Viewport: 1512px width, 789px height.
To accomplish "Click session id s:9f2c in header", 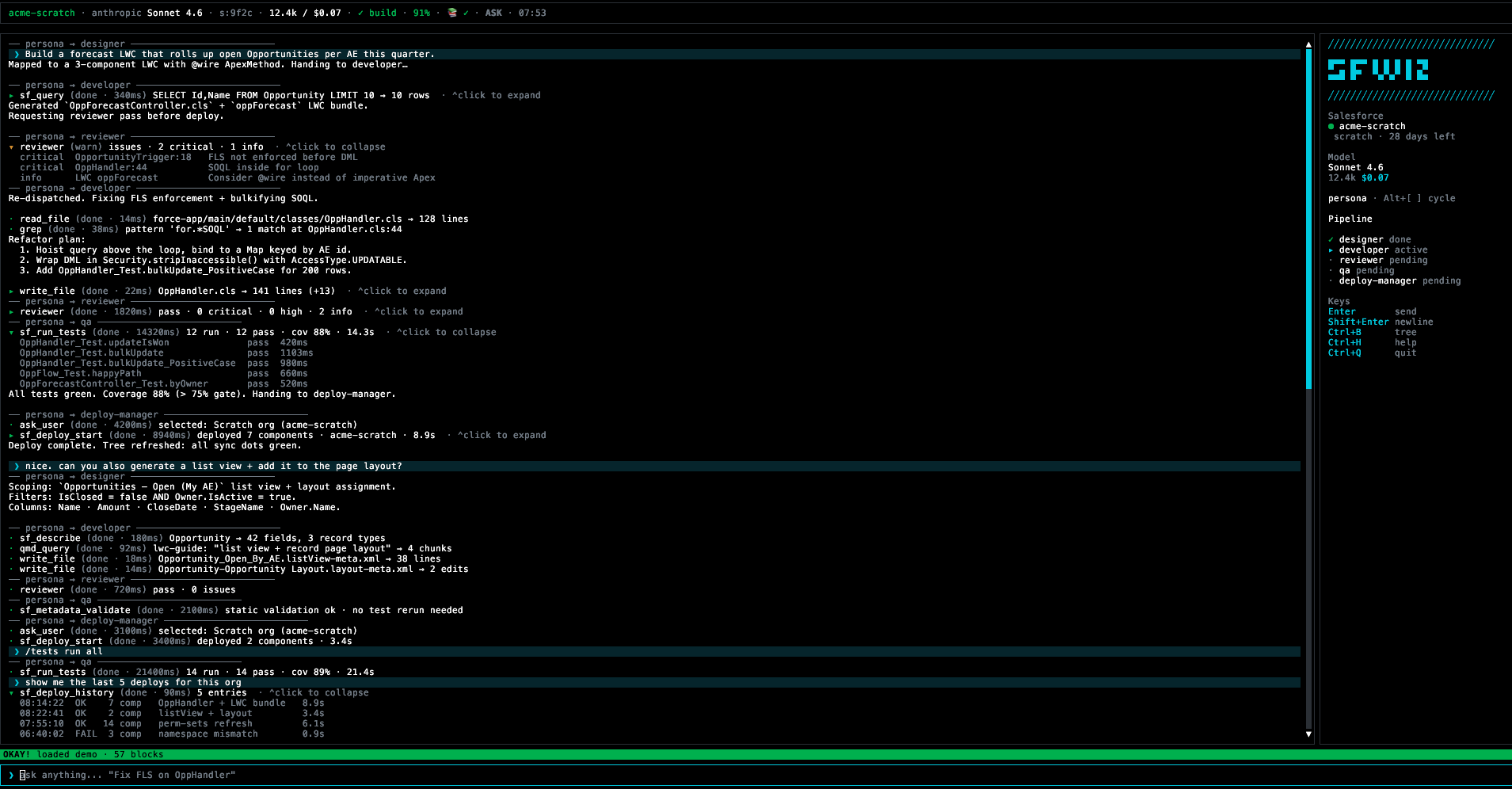I will (x=236, y=13).
